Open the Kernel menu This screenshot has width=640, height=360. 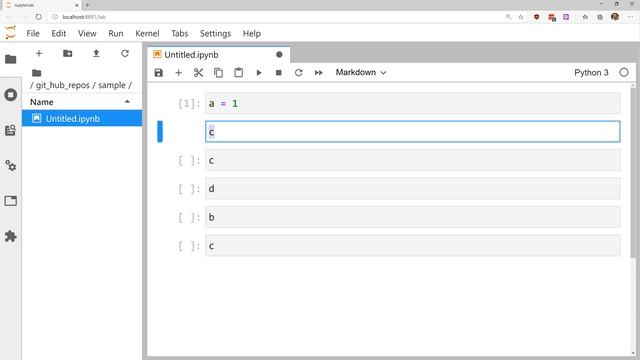pyautogui.click(x=147, y=33)
